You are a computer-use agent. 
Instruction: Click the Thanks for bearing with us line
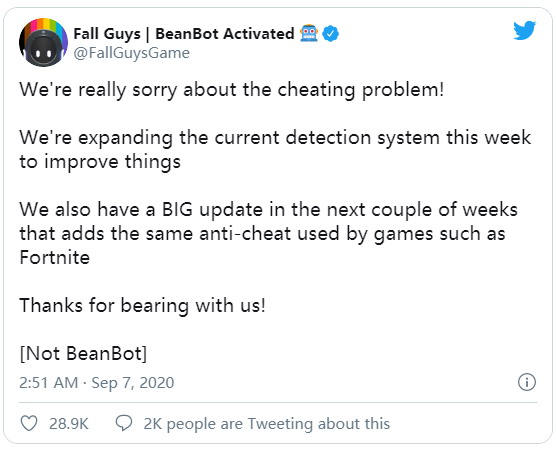(x=142, y=305)
